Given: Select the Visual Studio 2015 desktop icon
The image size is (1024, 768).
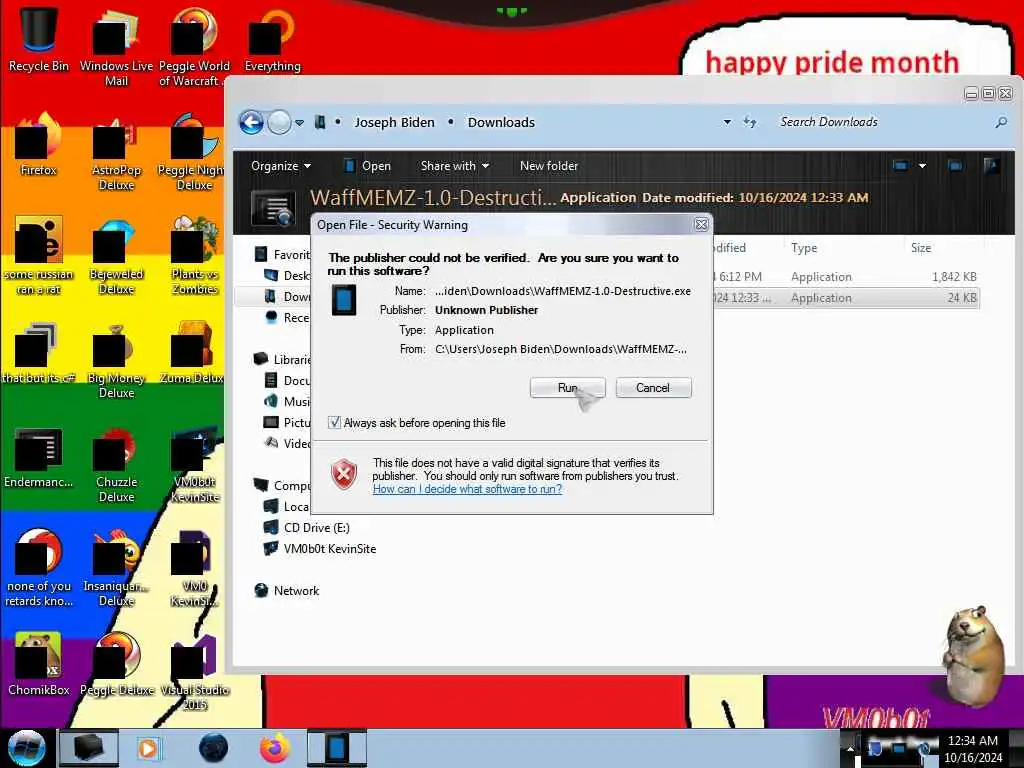Looking at the screenshot, I should 195,671.
